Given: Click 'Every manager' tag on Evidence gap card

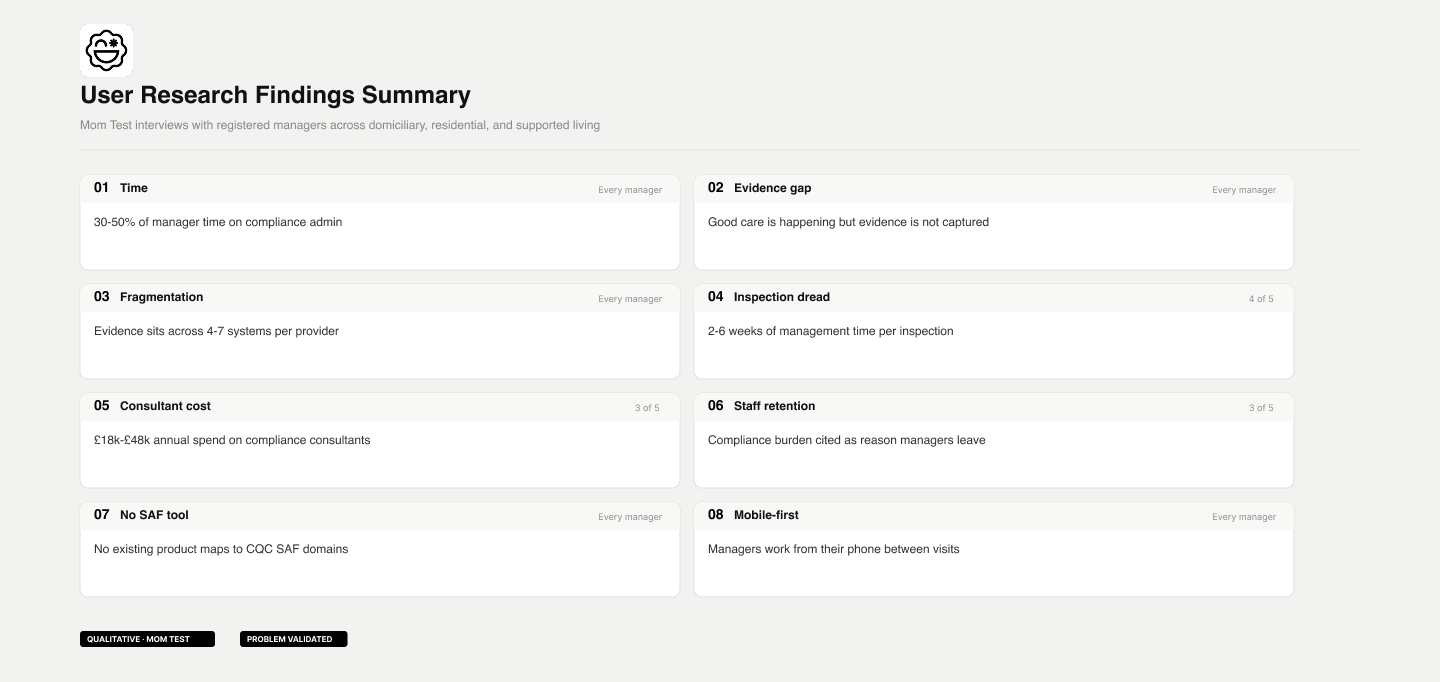Looking at the screenshot, I should tap(1244, 190).
